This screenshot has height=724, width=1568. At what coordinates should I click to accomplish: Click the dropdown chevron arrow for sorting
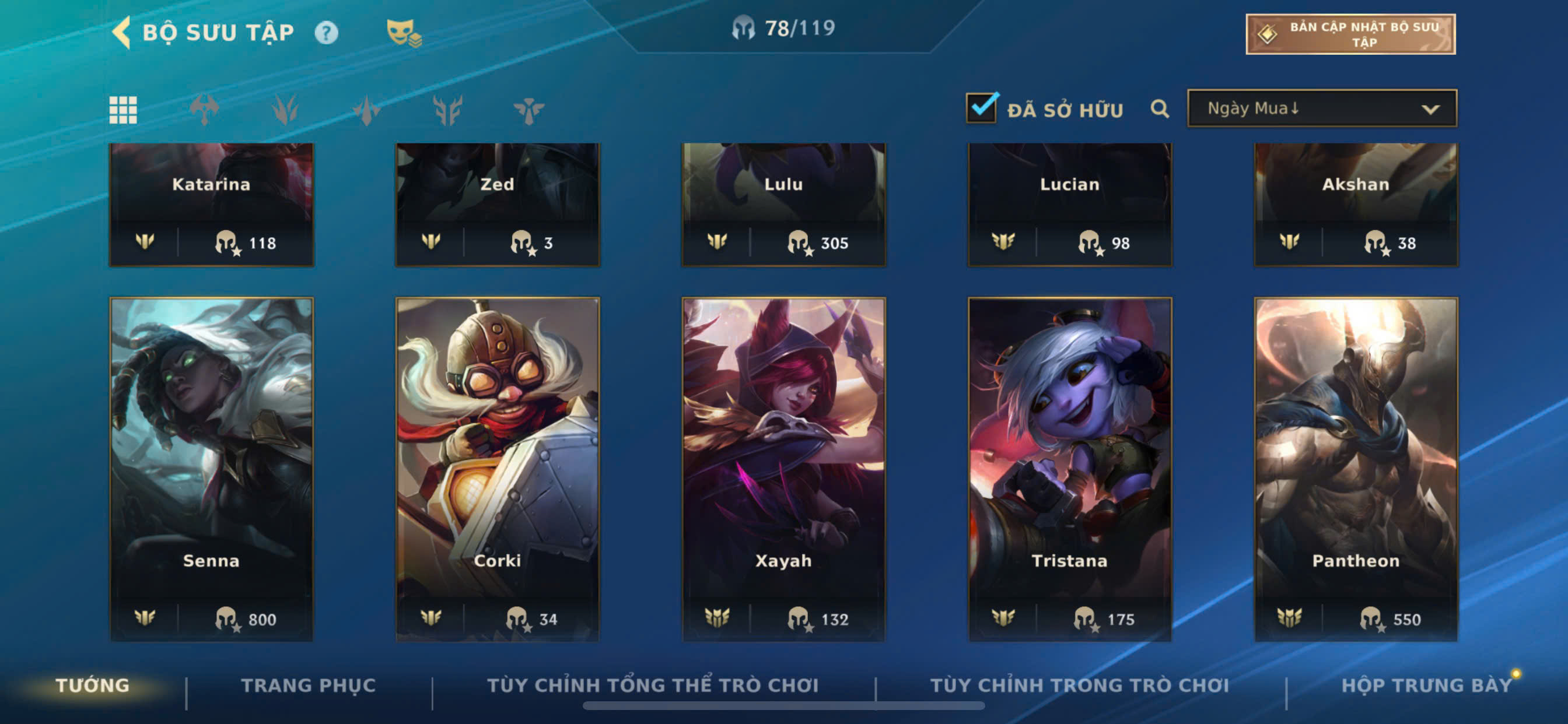[1430, 110]
